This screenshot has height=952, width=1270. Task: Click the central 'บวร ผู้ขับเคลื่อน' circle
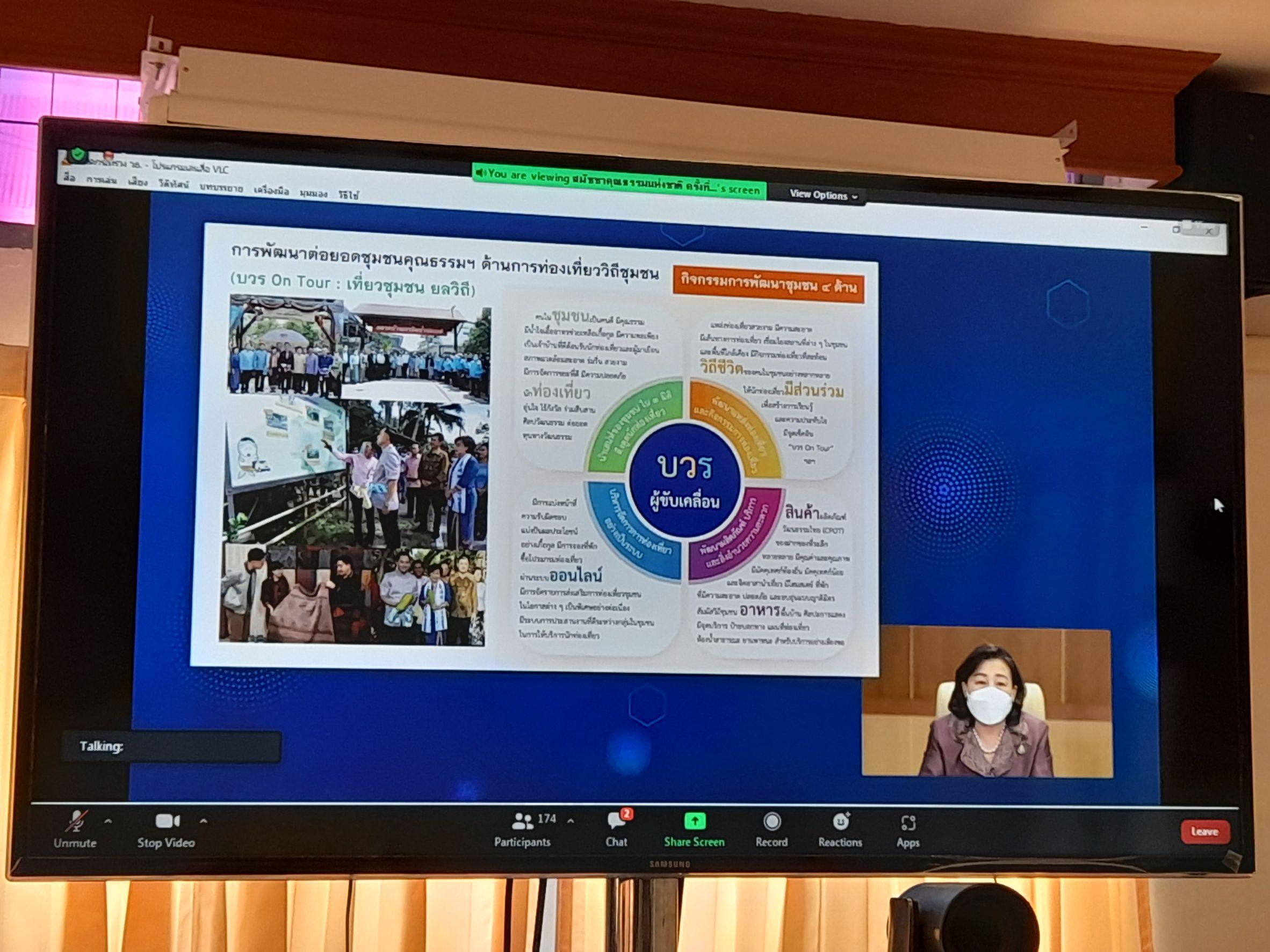(684, 481)
